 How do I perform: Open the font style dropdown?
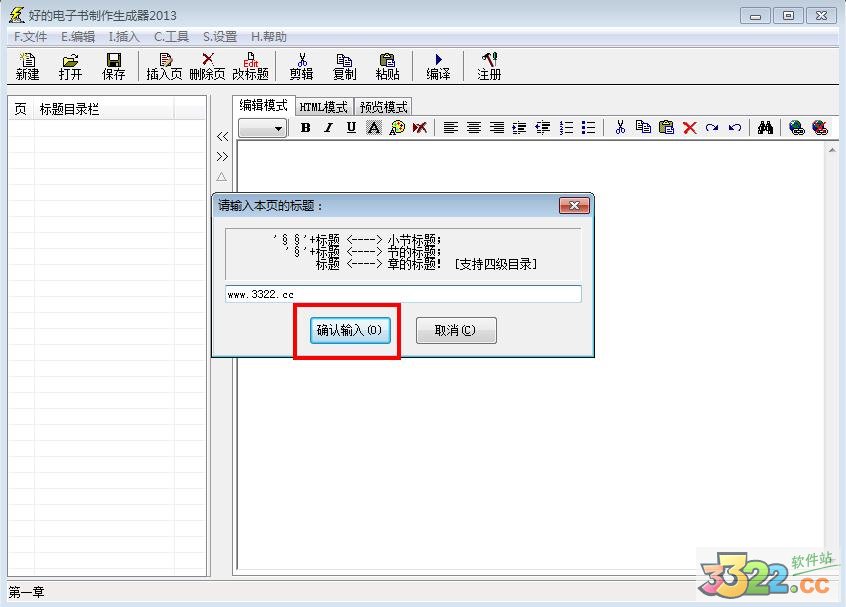click(x=262, y=128)
